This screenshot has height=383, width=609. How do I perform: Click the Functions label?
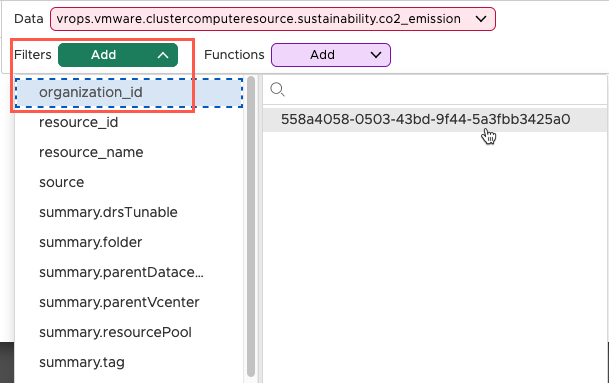[234, 55]
